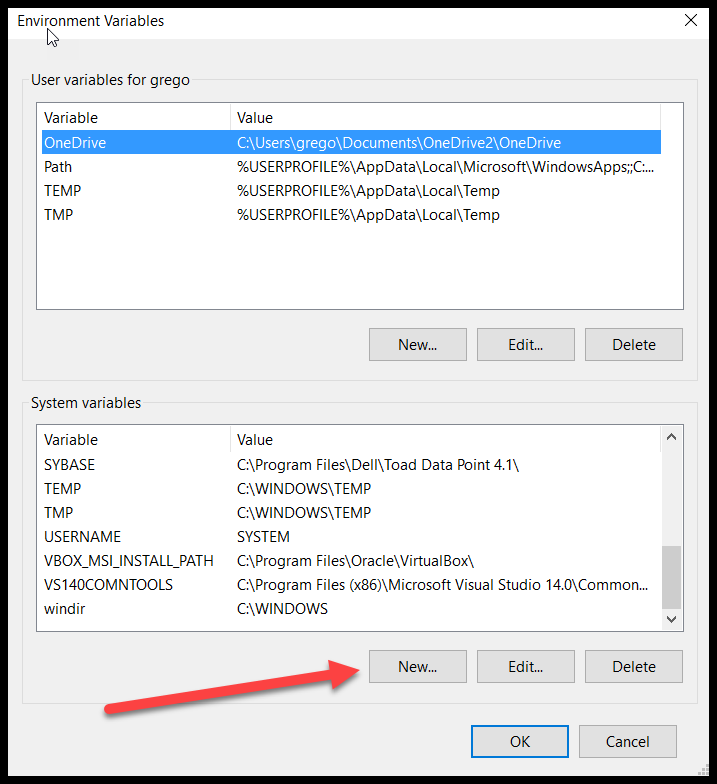Click OneDrive value C:\Users\grego\Documents\OneDrive2\OneDrive
Screen dimensions: 717x784
coord(398,142)
